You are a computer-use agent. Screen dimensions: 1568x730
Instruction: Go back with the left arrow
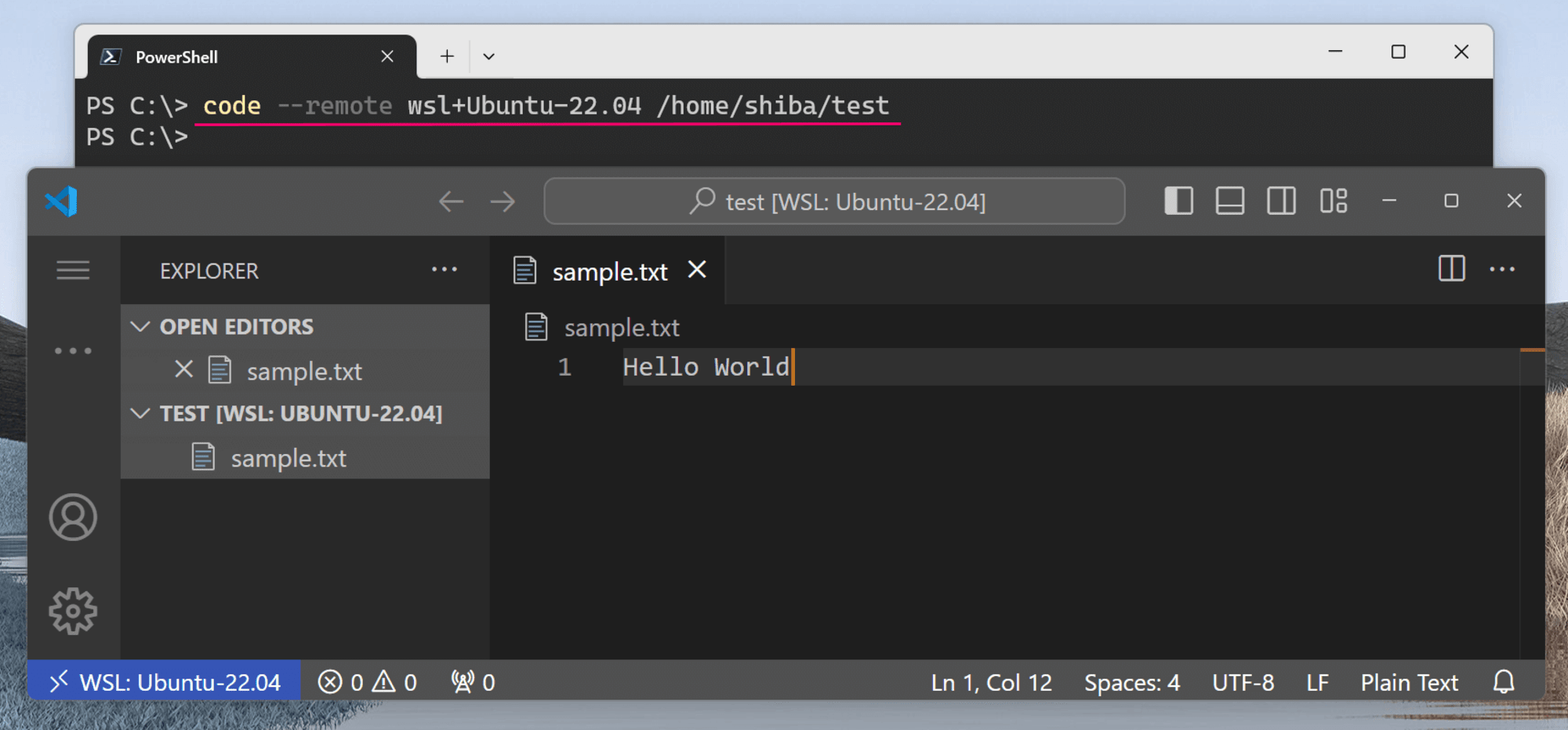point(451,202)
